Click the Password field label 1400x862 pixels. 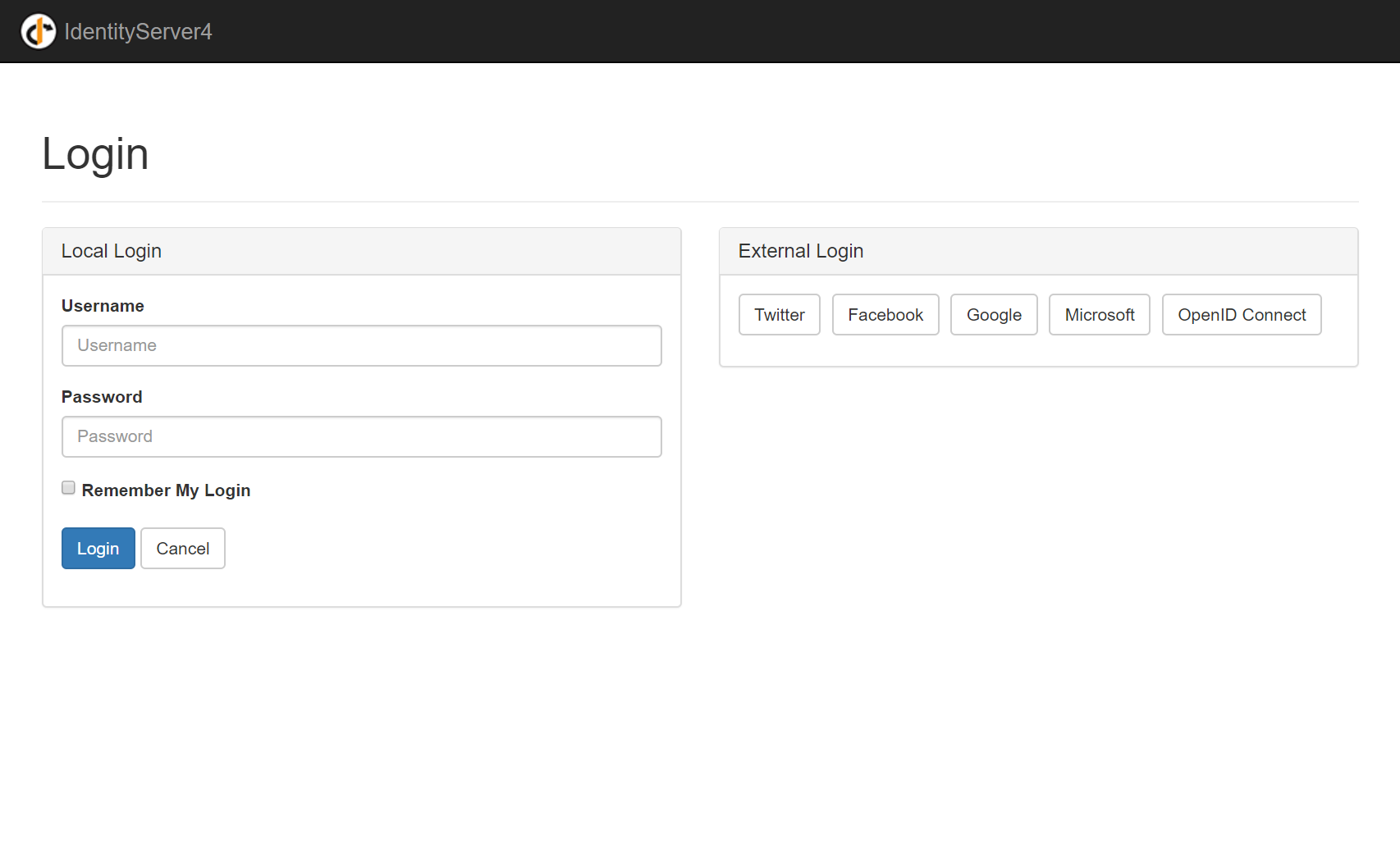click(102, 397)
